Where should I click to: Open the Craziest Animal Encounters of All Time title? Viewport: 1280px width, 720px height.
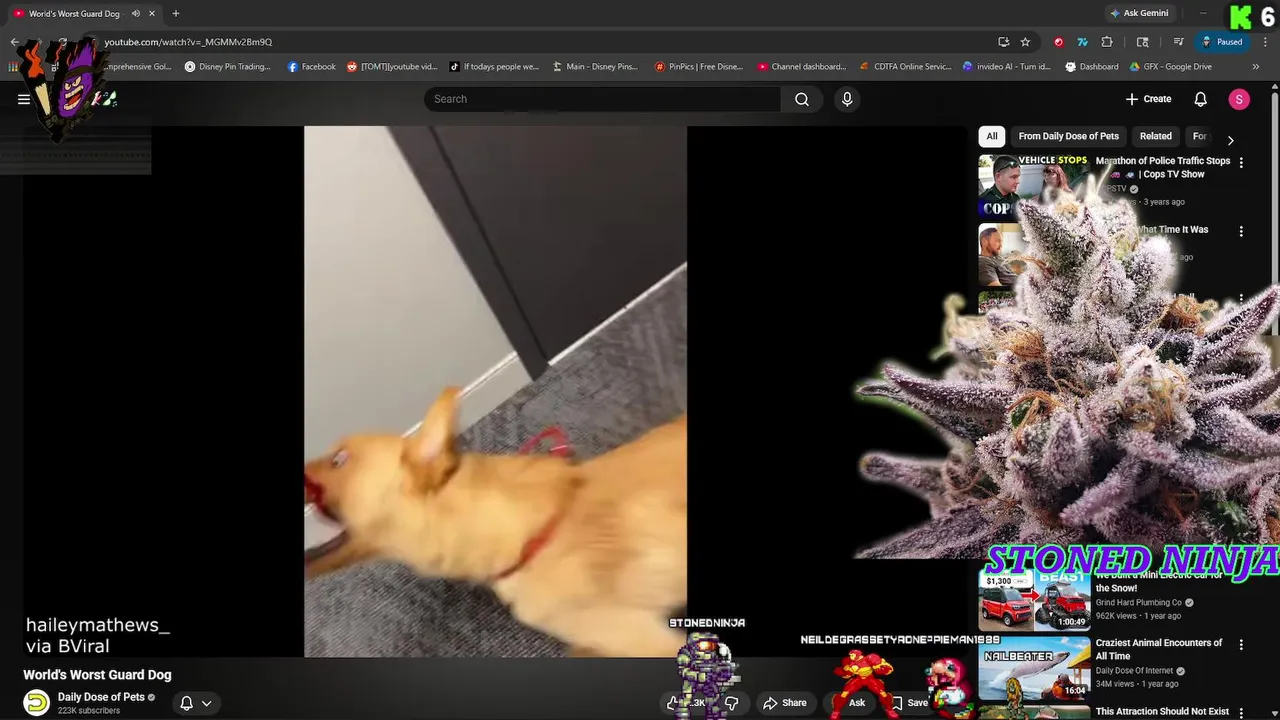(1159, 650)
